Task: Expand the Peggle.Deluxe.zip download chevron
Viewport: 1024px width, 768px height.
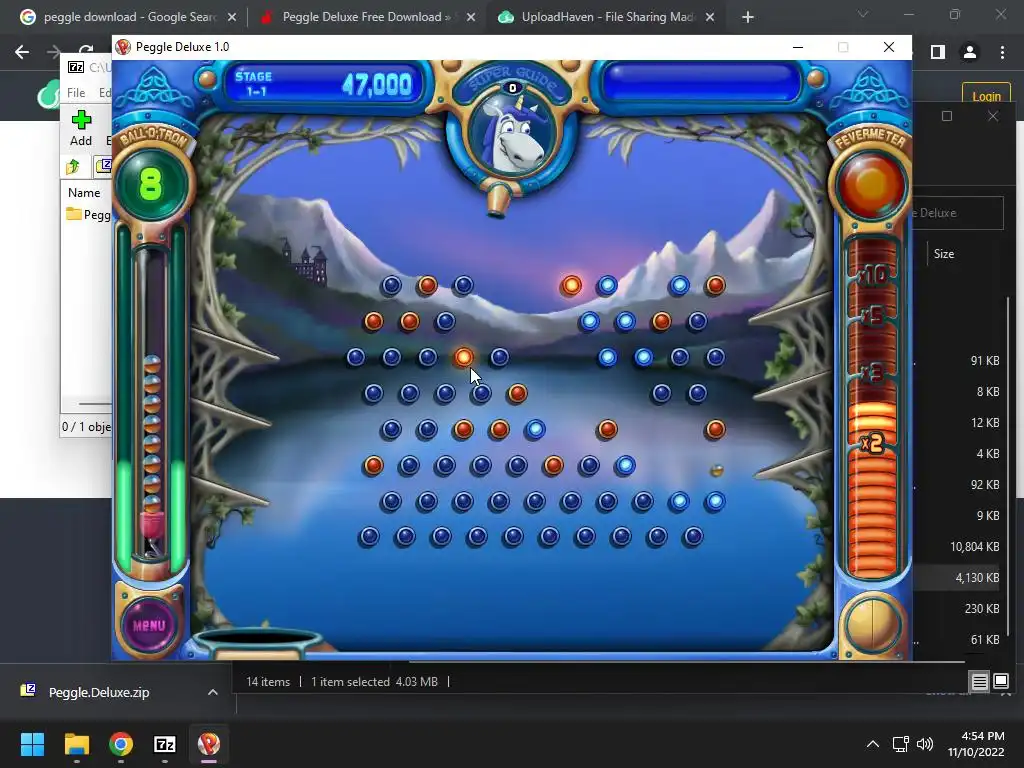Action: coord(213,692)
